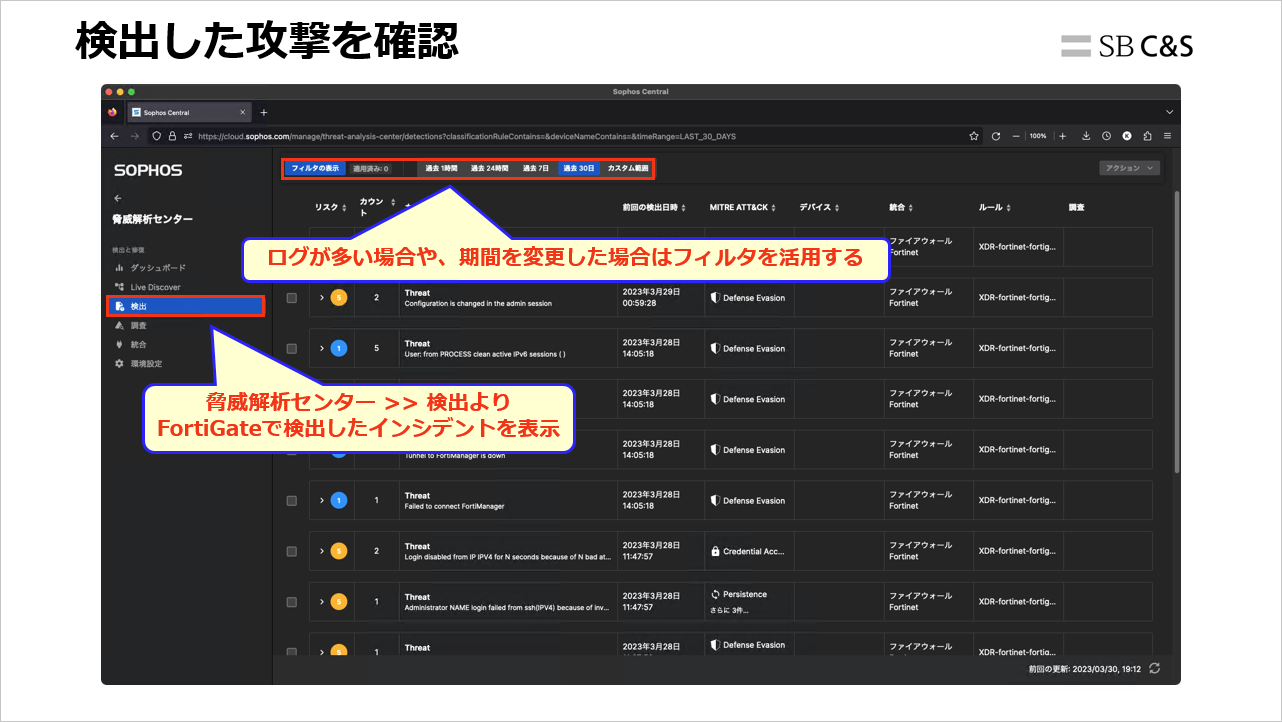Click the 適用済み: 0 filter indicator
This screenshot has height=722, width=1282.
click(x=371, y=168)
